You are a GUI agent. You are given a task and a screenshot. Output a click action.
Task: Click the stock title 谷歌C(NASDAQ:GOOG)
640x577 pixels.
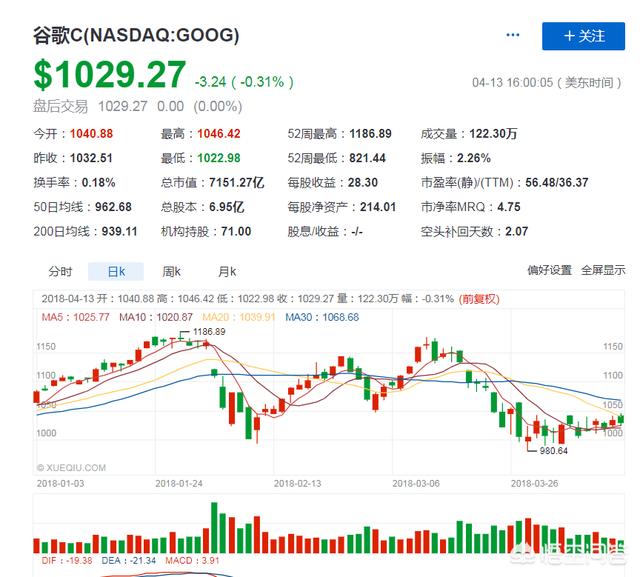coord(136,35)
